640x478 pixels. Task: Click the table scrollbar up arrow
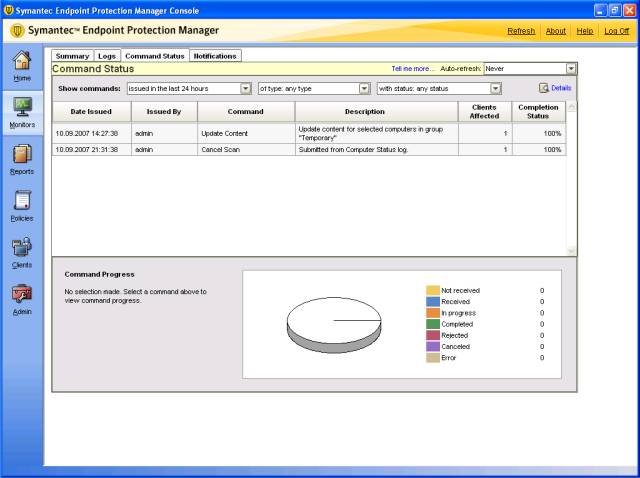pos(571,107)
